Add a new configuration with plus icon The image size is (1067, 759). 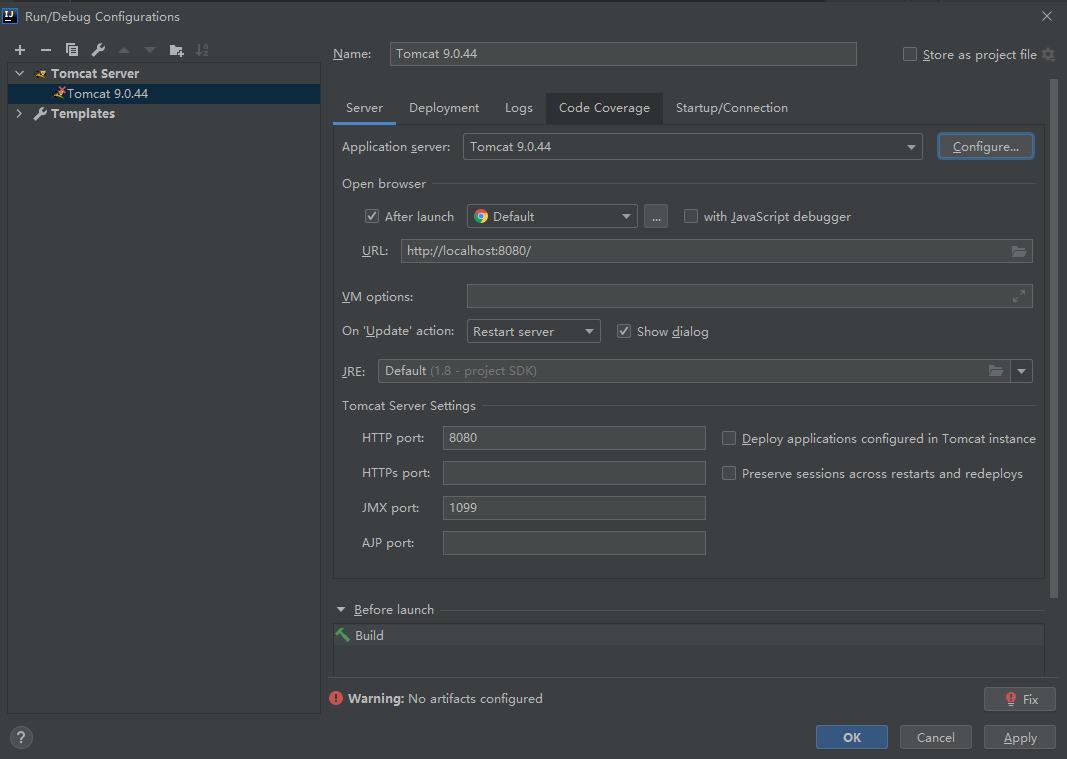(20, 50)
